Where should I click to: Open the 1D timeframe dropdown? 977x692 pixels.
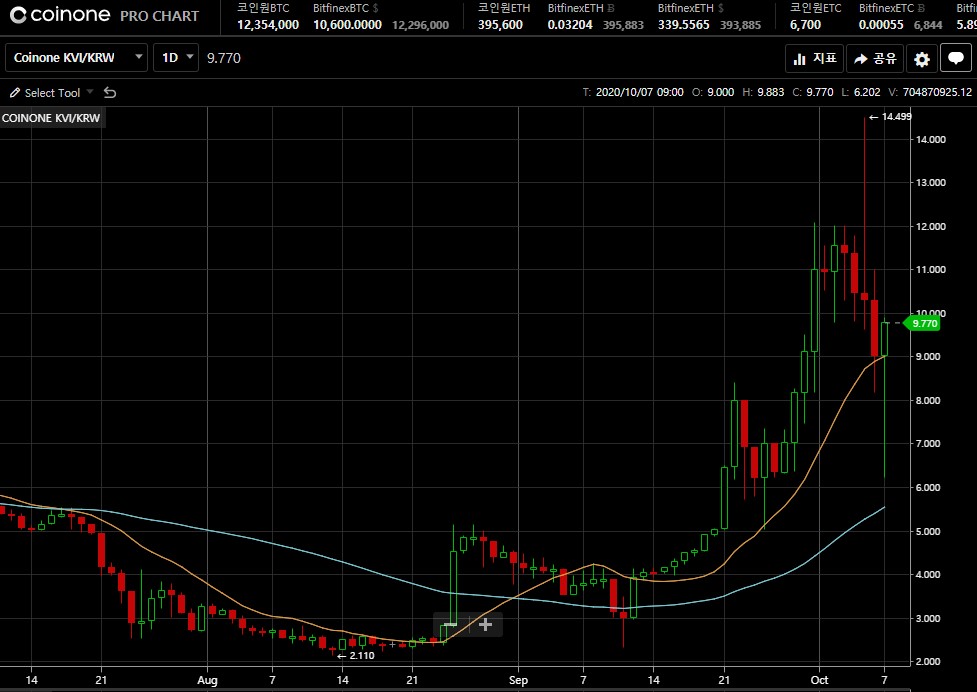click(176, 58)
